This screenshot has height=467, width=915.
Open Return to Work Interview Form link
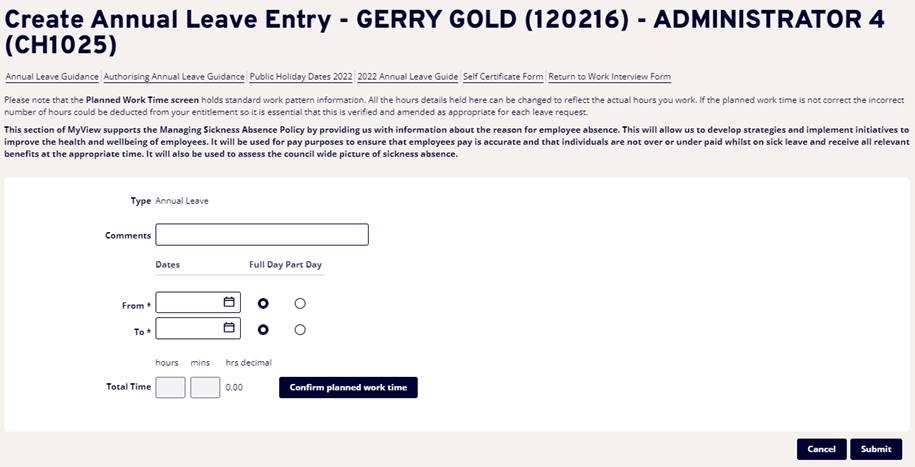(609, 77)
